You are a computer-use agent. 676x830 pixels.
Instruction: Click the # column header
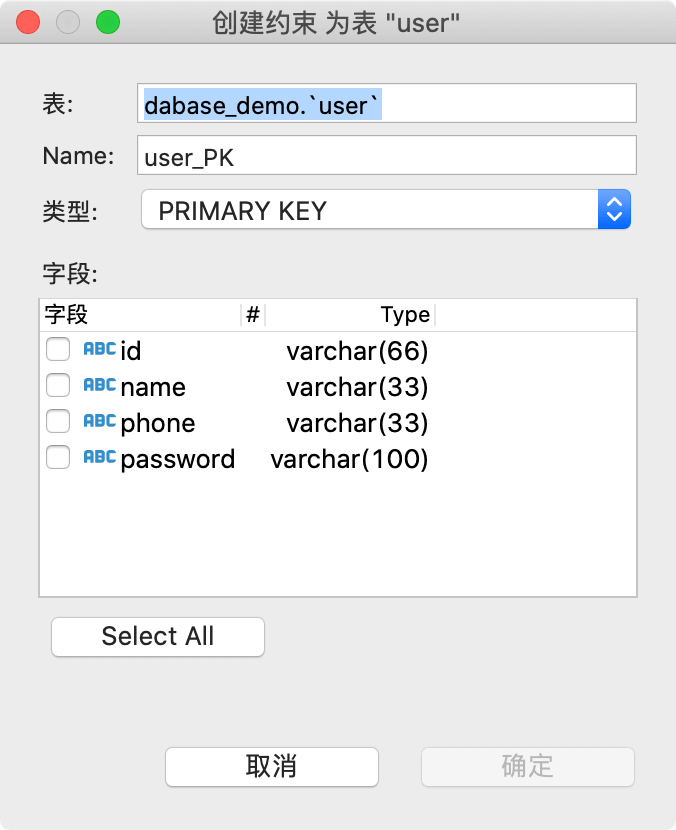tap(253, 315)
